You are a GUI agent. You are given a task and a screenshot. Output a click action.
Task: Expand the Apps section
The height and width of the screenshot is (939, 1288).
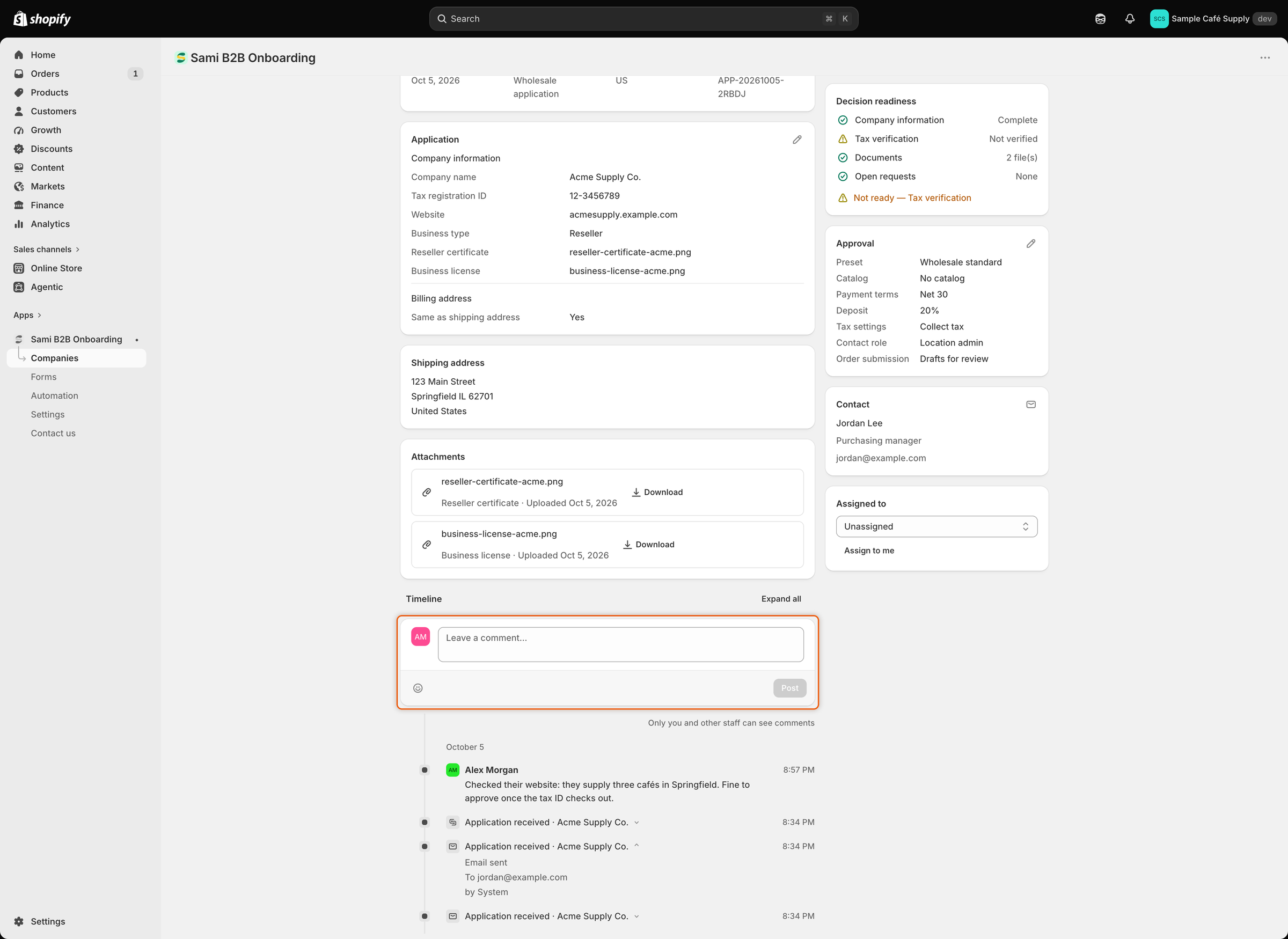pos(27,315)
